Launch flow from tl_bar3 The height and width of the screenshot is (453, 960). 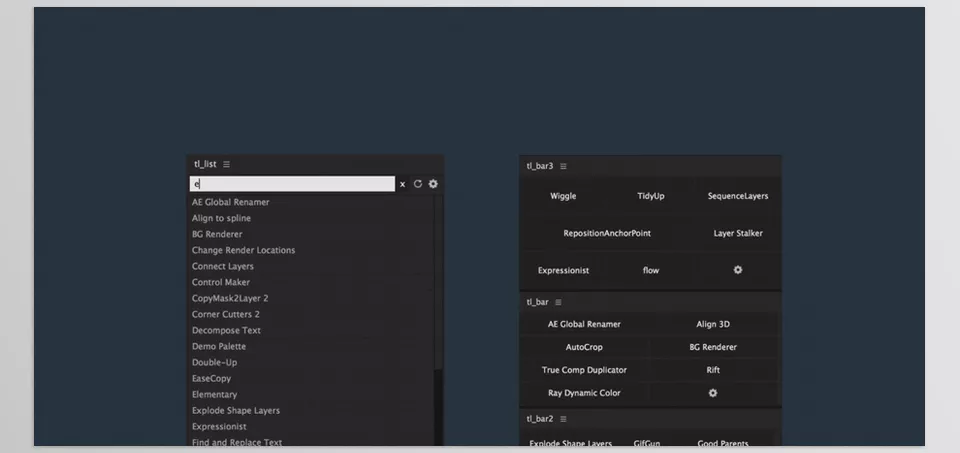[x=650, y=270]
